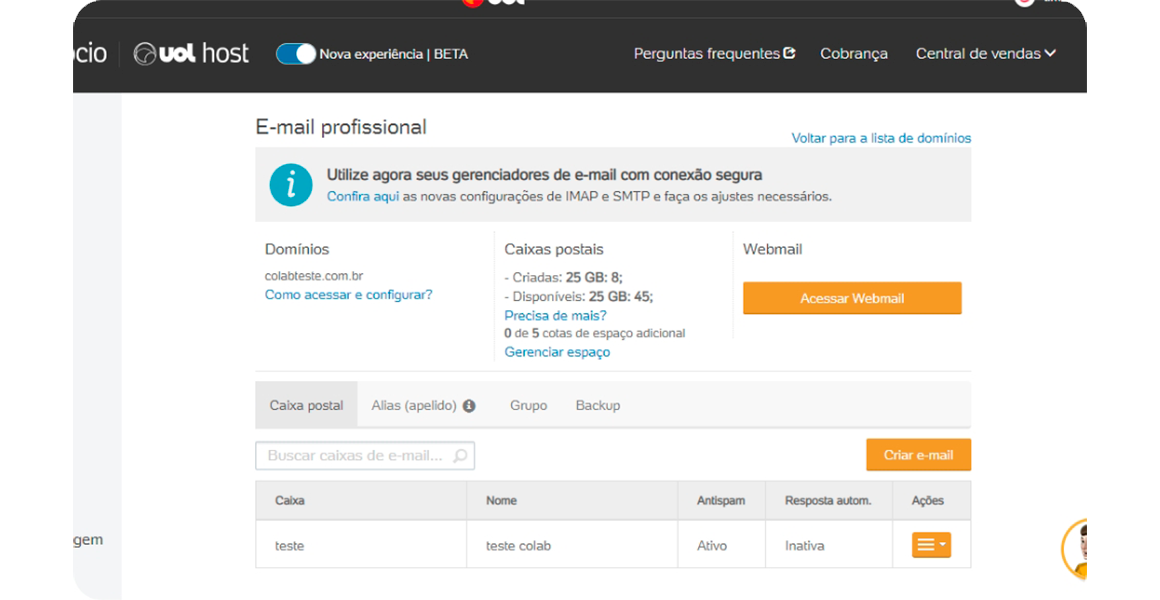Screen dimensions: 1160x600
Task: Open the Backup tab
Action: [598, 405]
